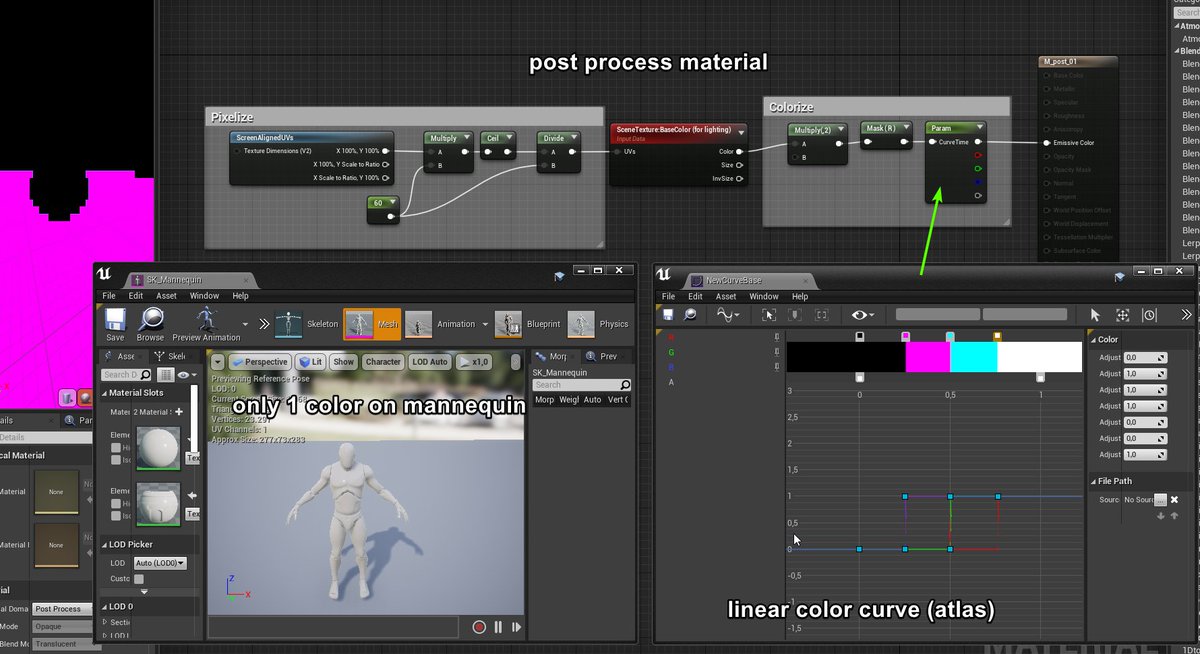Click the Lit view mode button
1200x654 pixels.
pyautogui.click(x=311, y=362)
